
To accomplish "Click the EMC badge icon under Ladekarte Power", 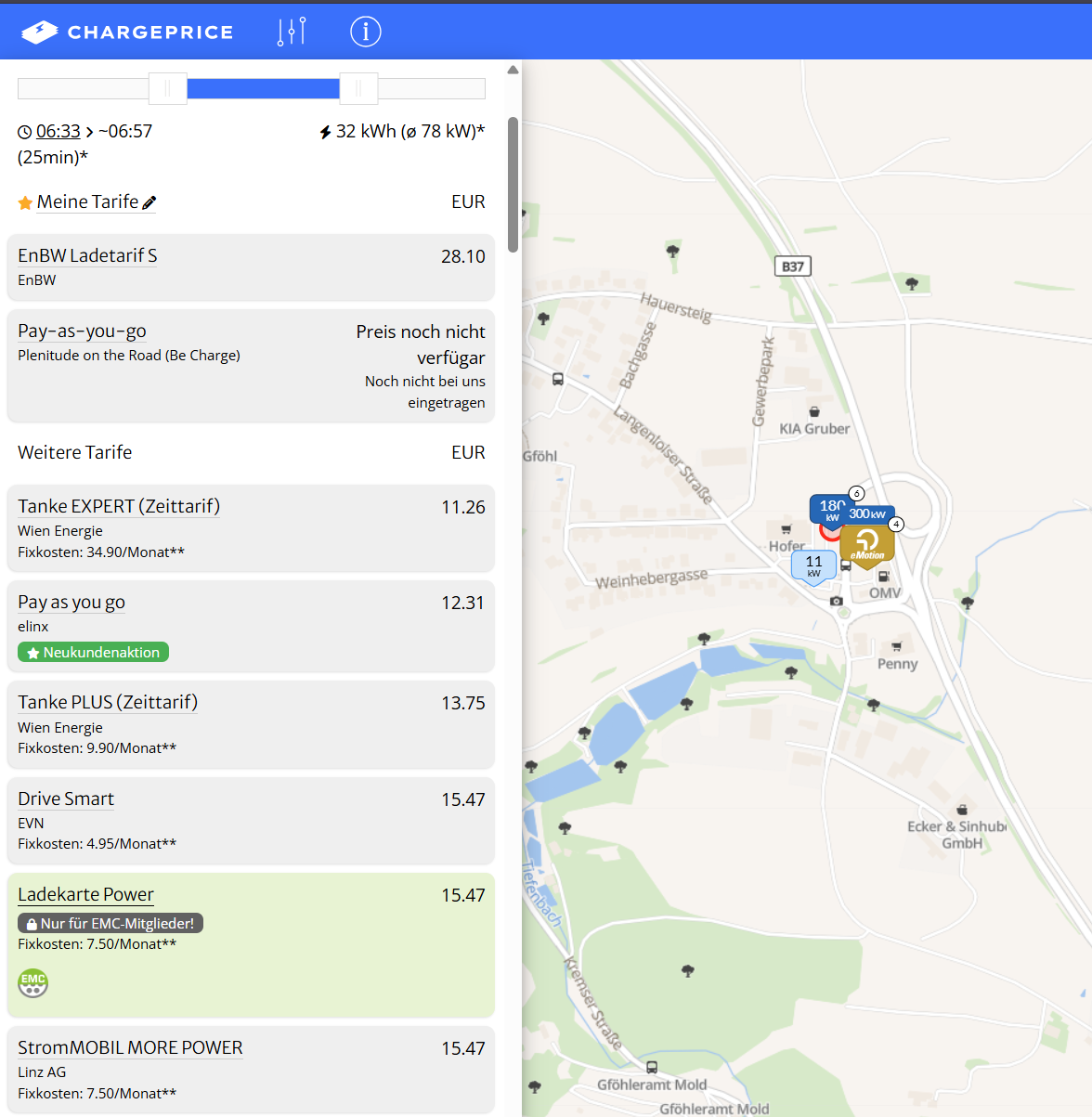I will coord(32,982).
